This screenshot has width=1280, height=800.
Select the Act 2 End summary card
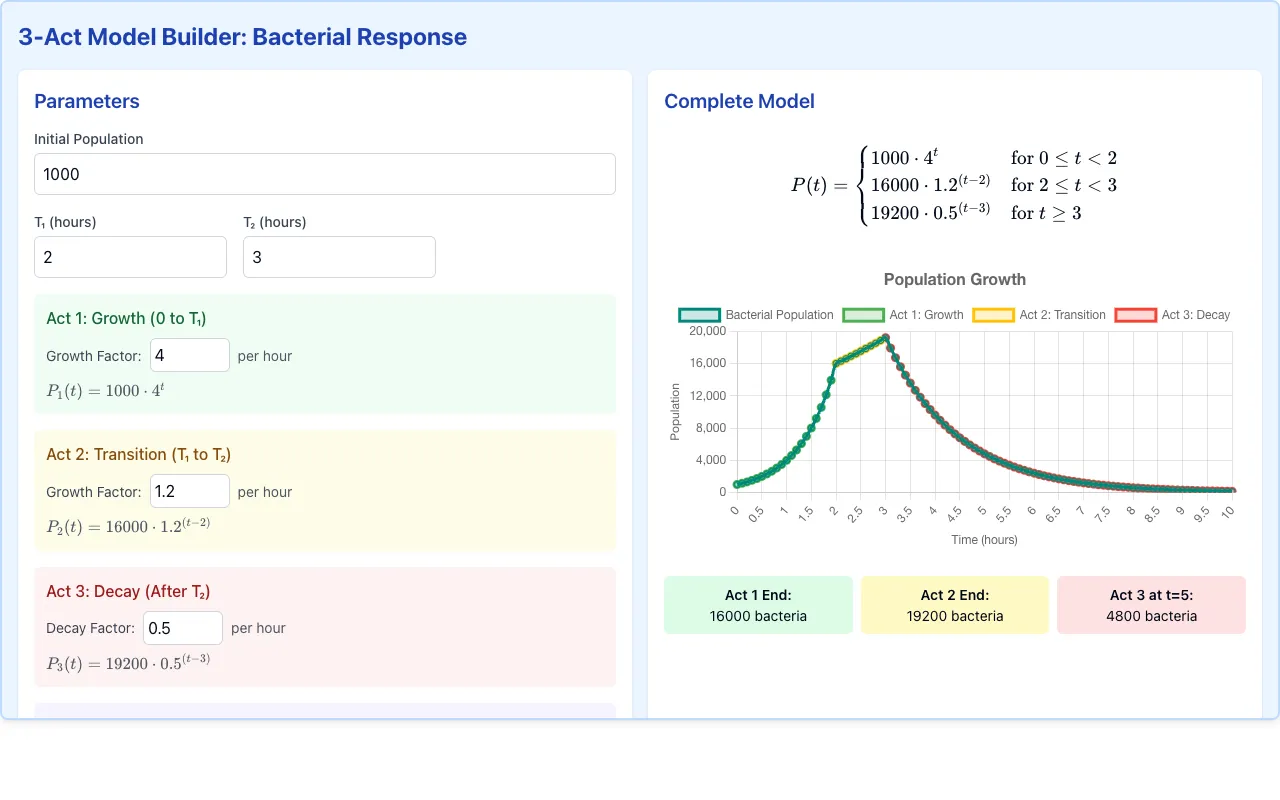[955, 605]
